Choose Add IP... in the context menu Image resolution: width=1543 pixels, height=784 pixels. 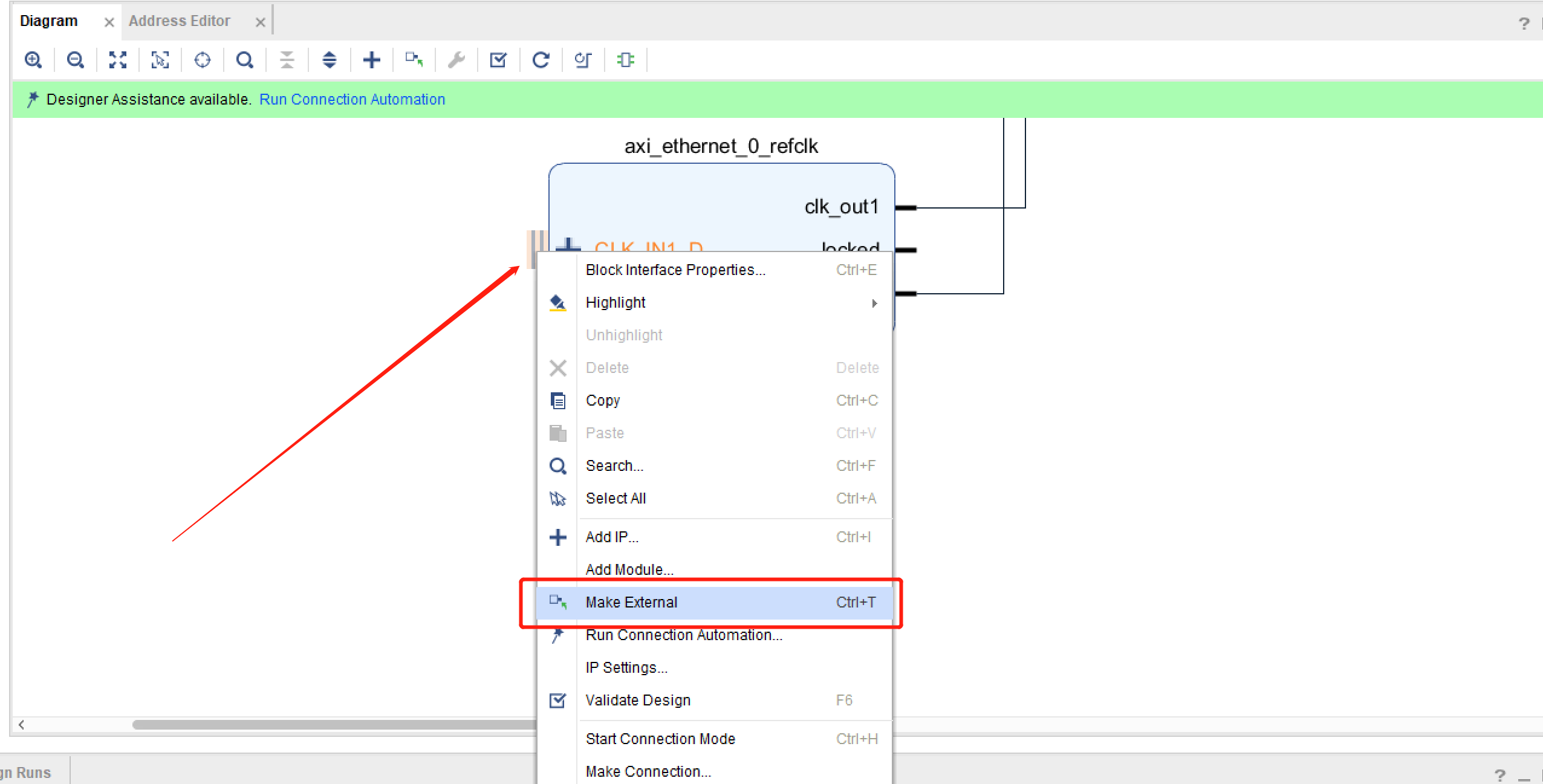[714, 537]
